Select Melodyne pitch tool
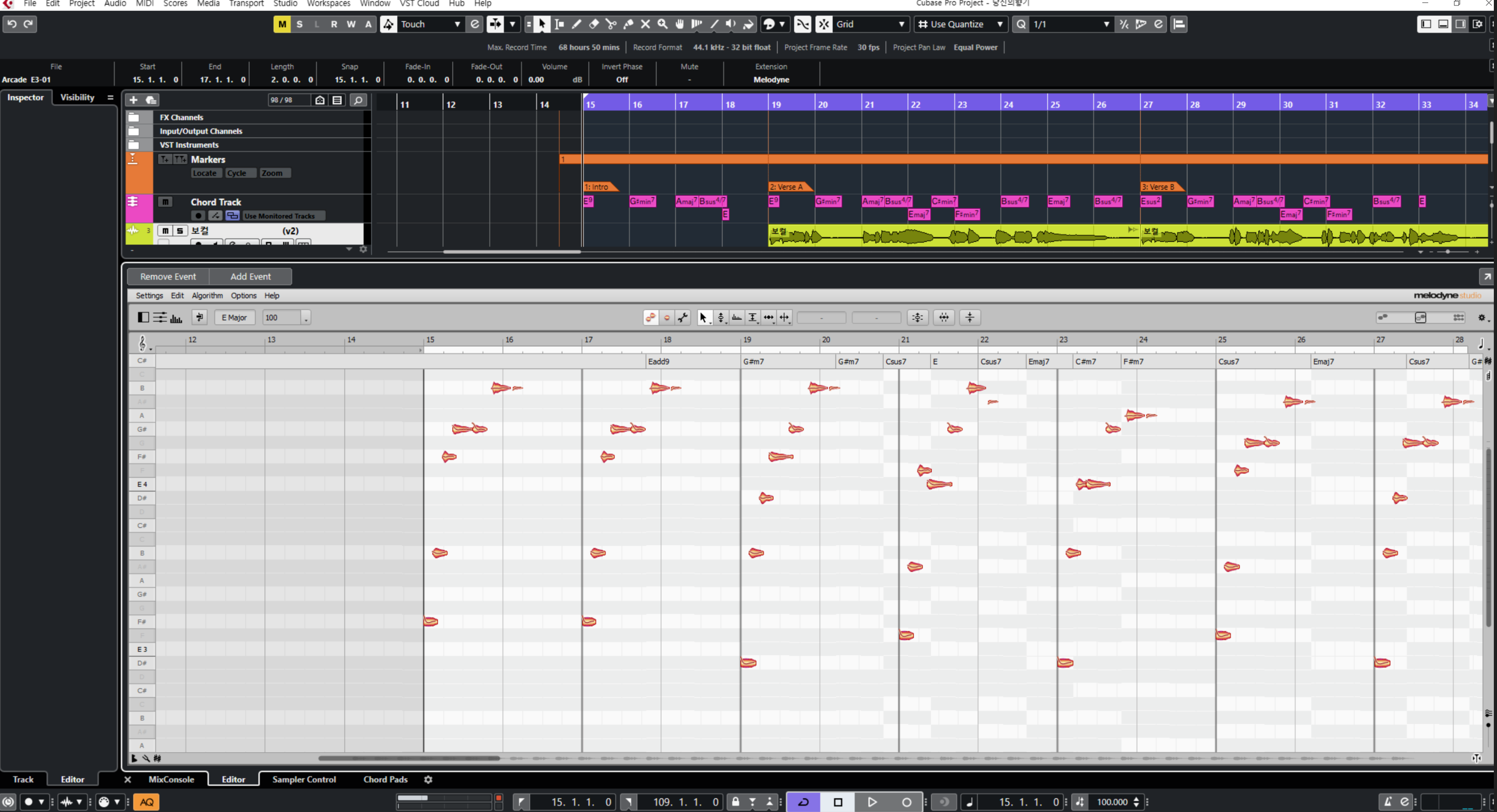 tap(721, 317)
